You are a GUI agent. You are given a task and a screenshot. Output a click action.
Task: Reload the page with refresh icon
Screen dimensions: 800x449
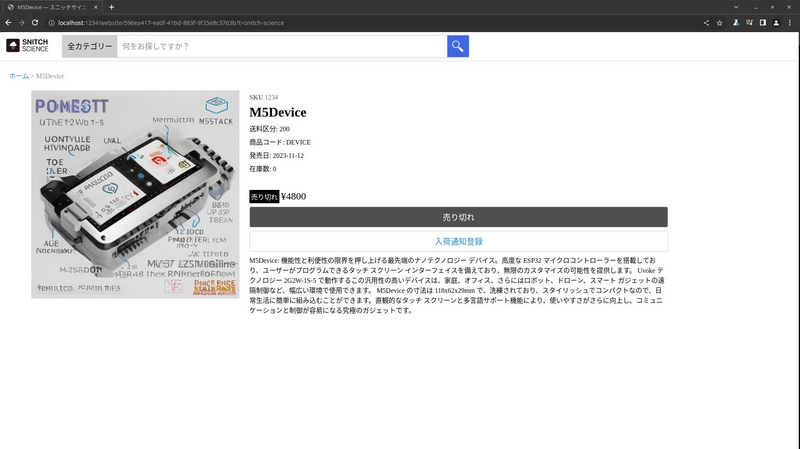35,22
